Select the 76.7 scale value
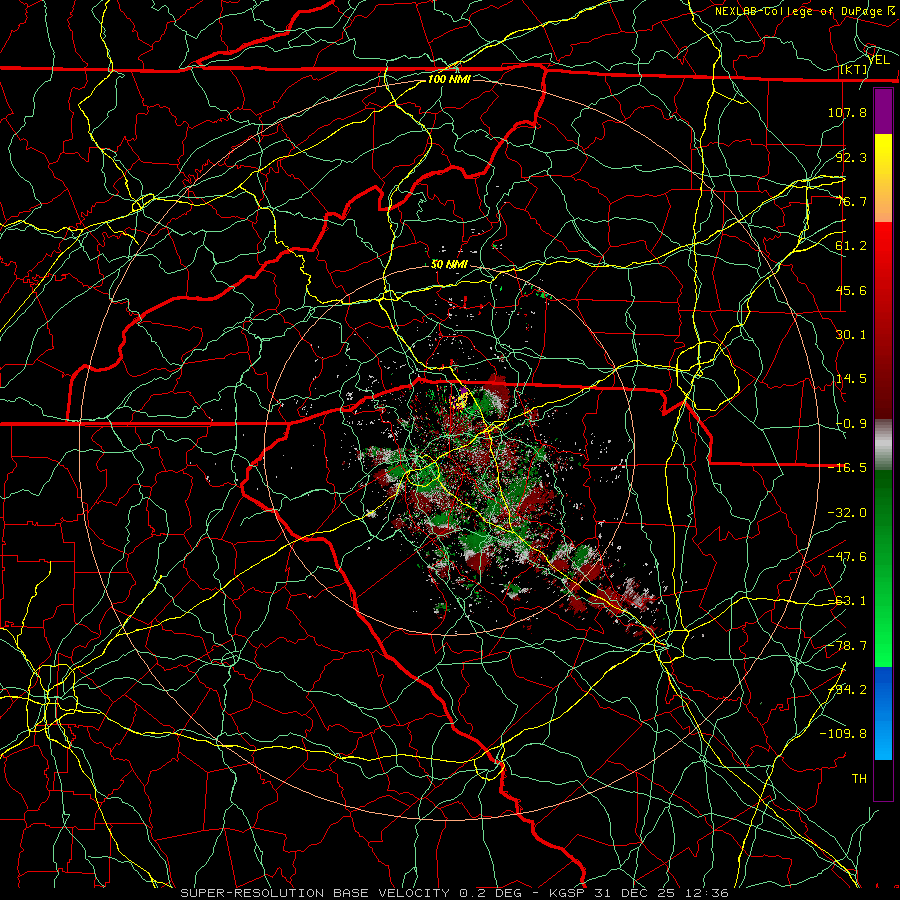Screen dimensions: 900x900 (852, 201)
